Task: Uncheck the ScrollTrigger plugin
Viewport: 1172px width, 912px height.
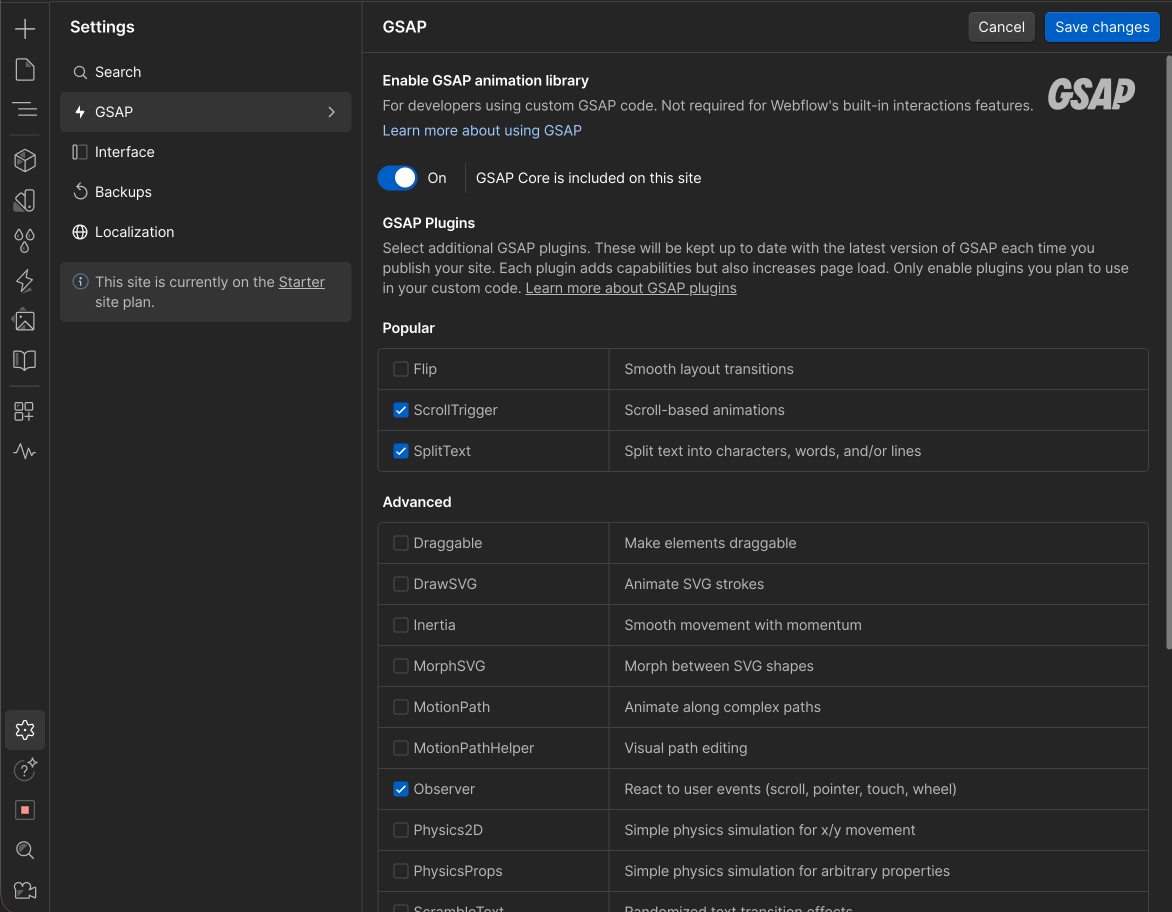Action: click(401, 410)
